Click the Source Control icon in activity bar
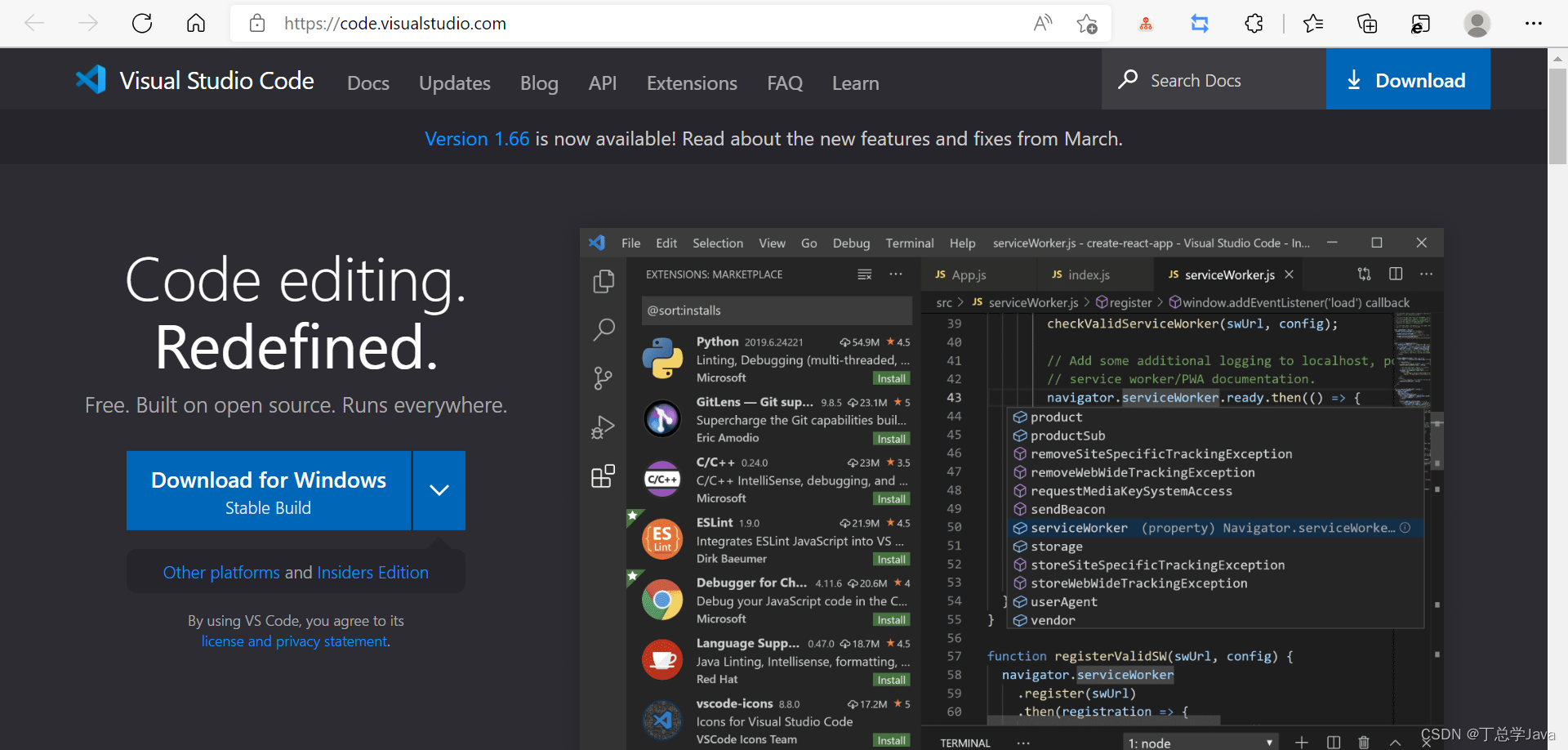The image size is (1568, 750). (x=604, y=378)
